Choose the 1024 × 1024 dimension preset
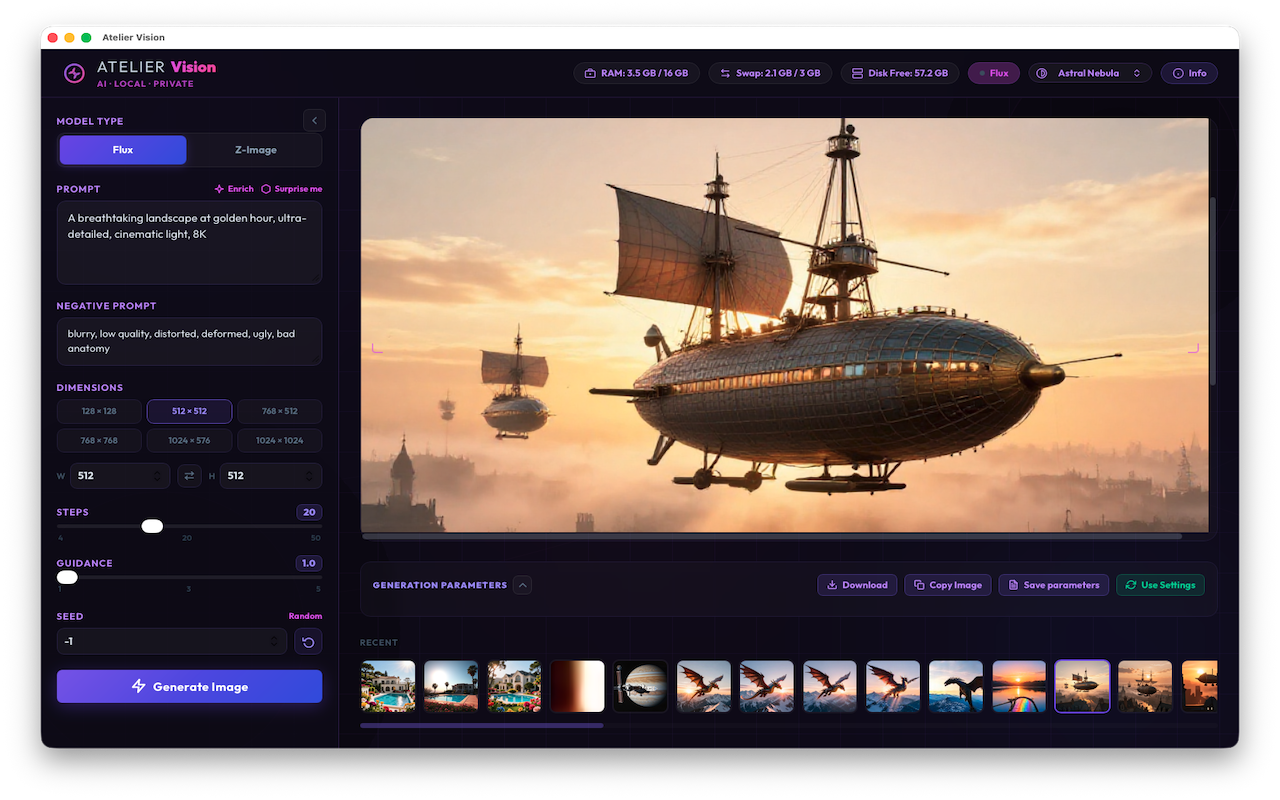Viewport: 1280px width, 800px height. tap(280, 440)
